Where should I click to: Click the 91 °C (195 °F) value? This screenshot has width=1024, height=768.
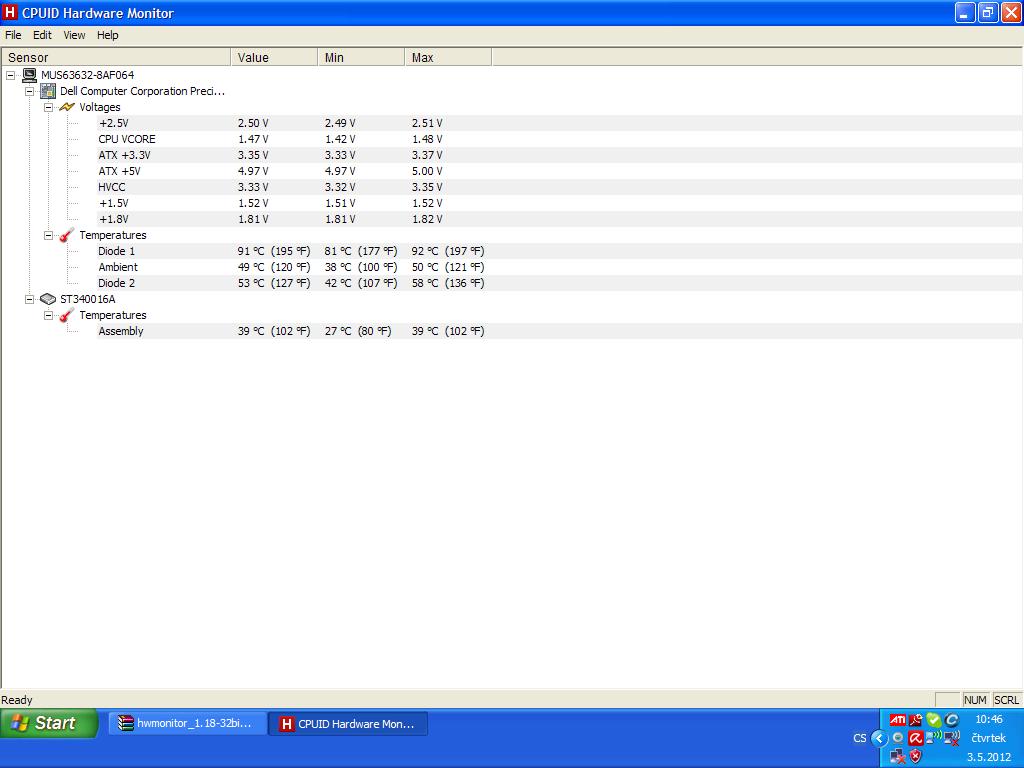coord(274,251)
